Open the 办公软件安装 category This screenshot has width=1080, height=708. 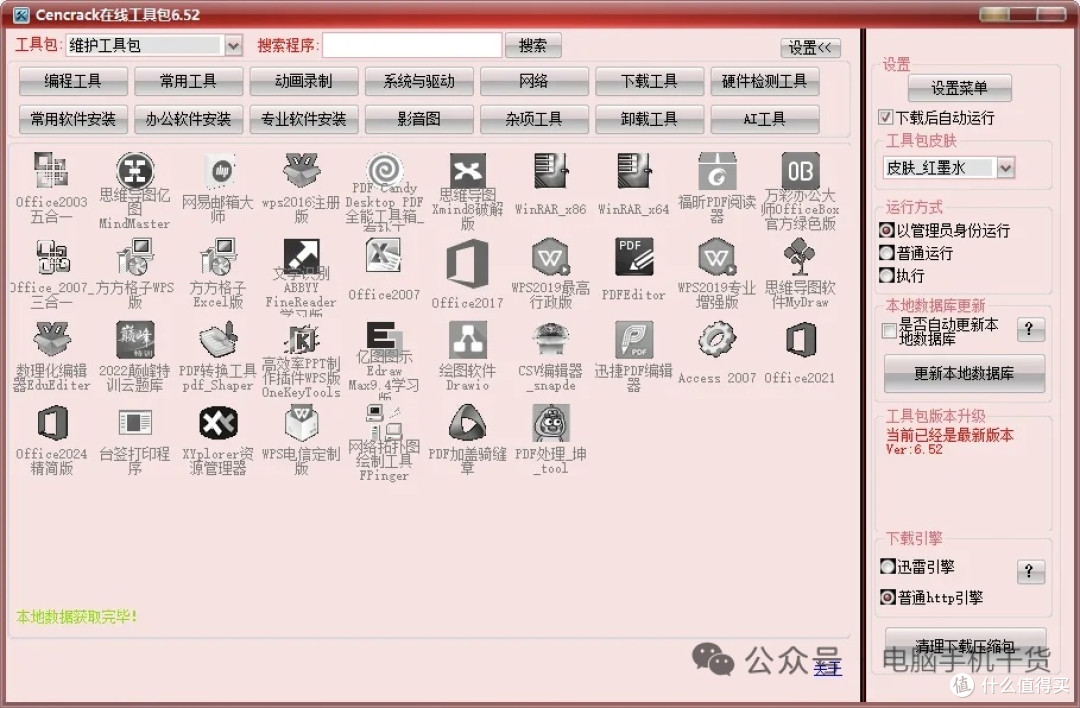coord(188,119)
